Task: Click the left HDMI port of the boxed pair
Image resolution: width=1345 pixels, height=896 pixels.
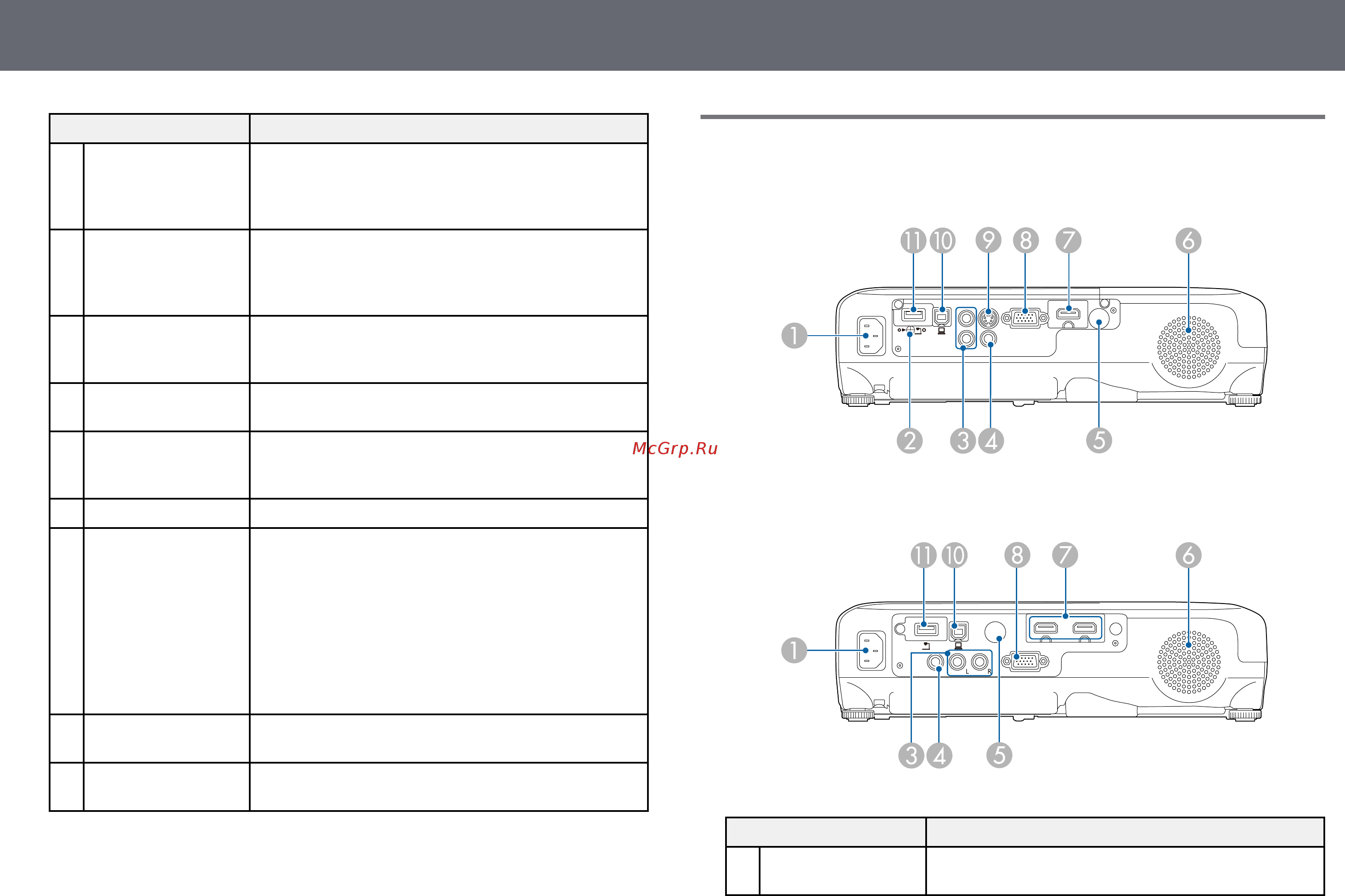Action: 1046,628
